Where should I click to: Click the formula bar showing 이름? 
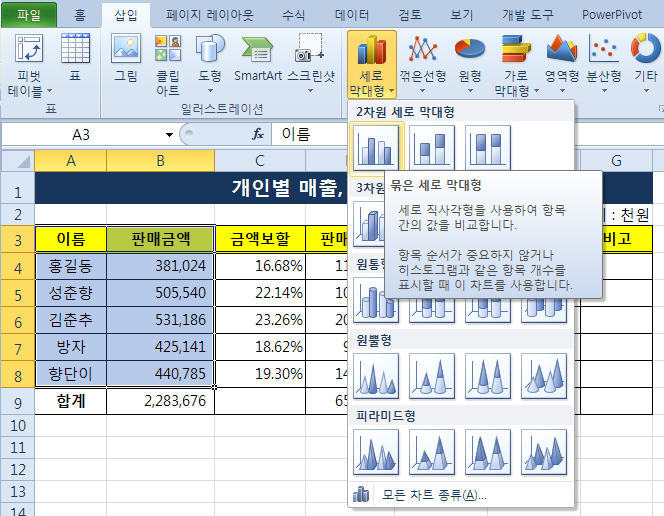[x=450, y=134]
